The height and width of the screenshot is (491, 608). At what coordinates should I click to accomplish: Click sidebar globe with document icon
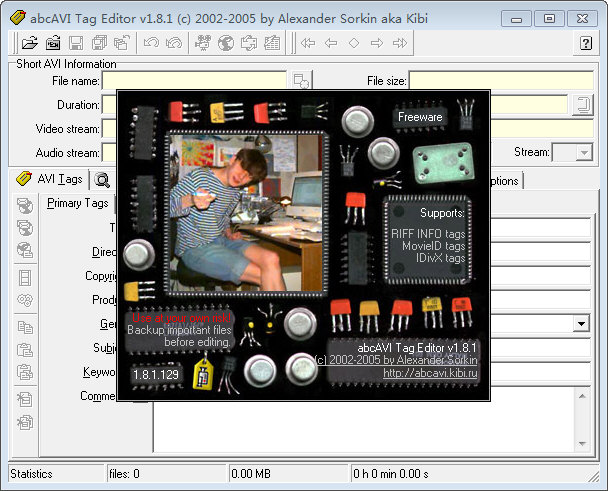[x=25, y=250]
